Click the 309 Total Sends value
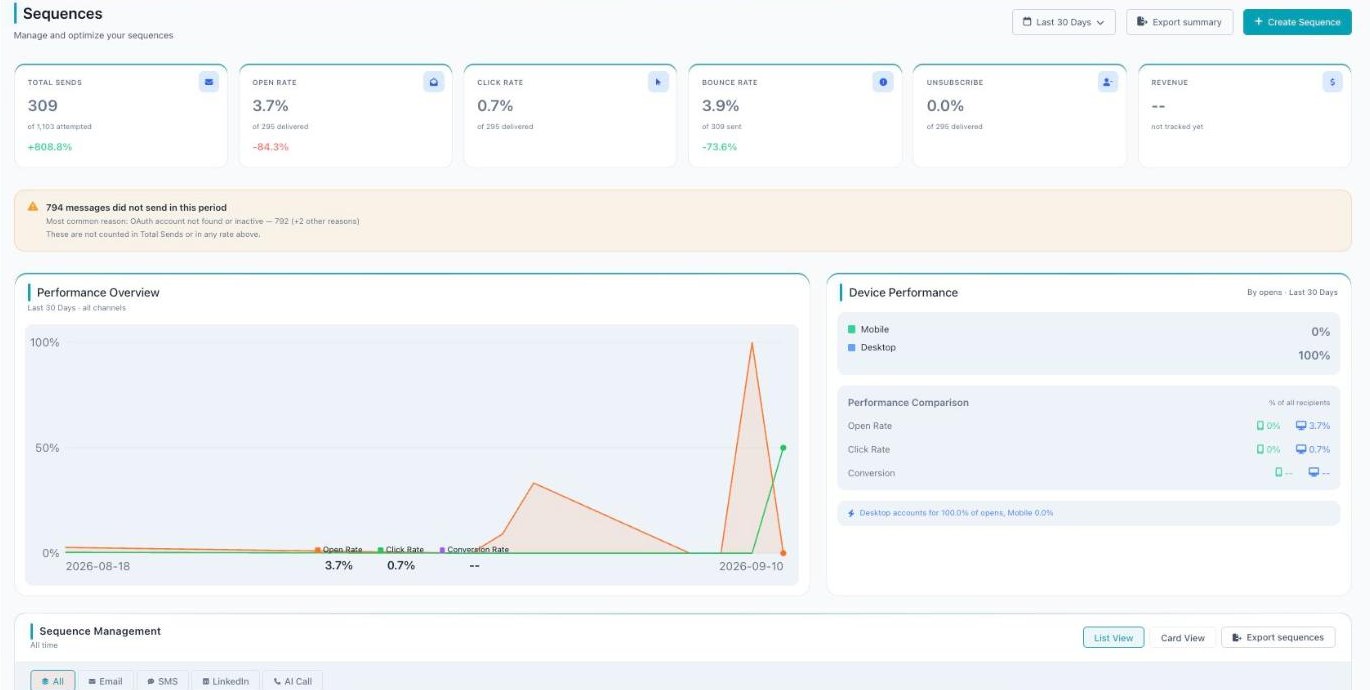This screenshot has width=1370, height=690. pyautogui.click(x=42, y=105)
